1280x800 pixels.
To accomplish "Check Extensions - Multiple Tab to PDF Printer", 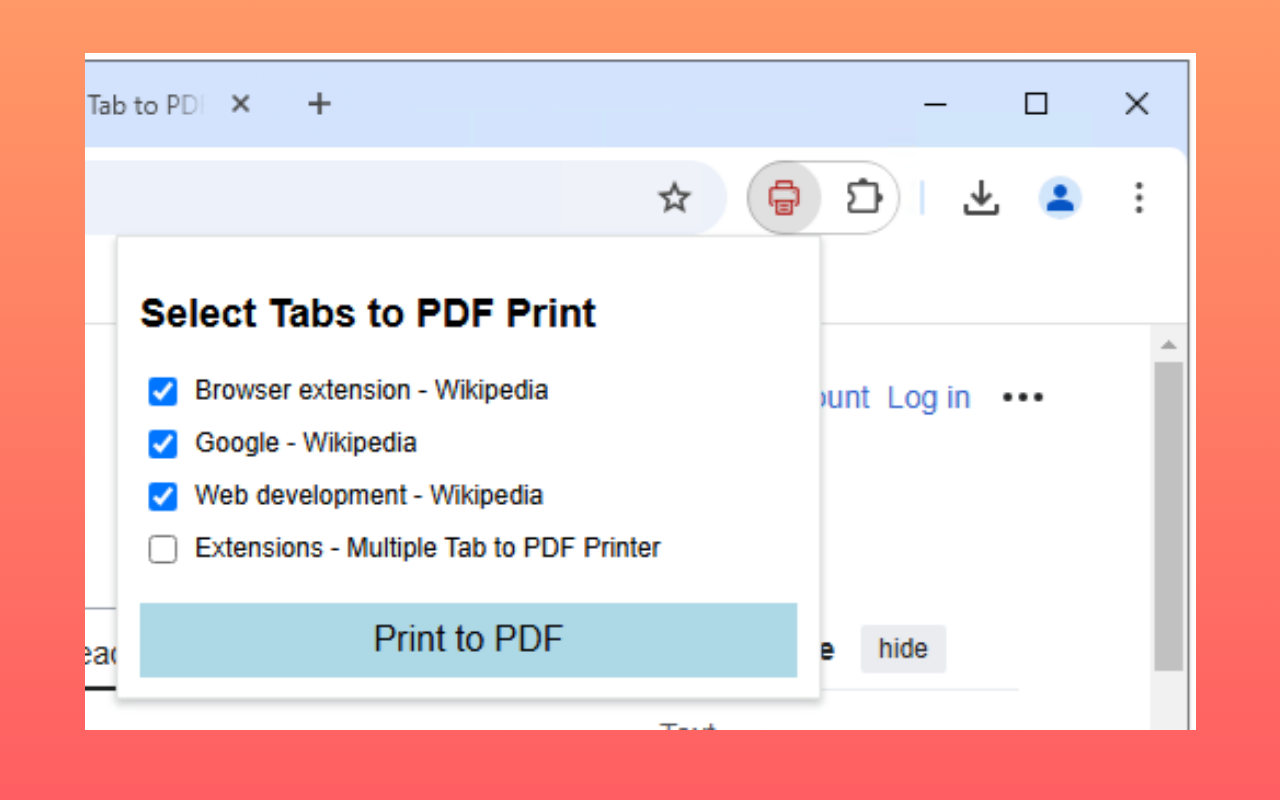I will point(162,549).
